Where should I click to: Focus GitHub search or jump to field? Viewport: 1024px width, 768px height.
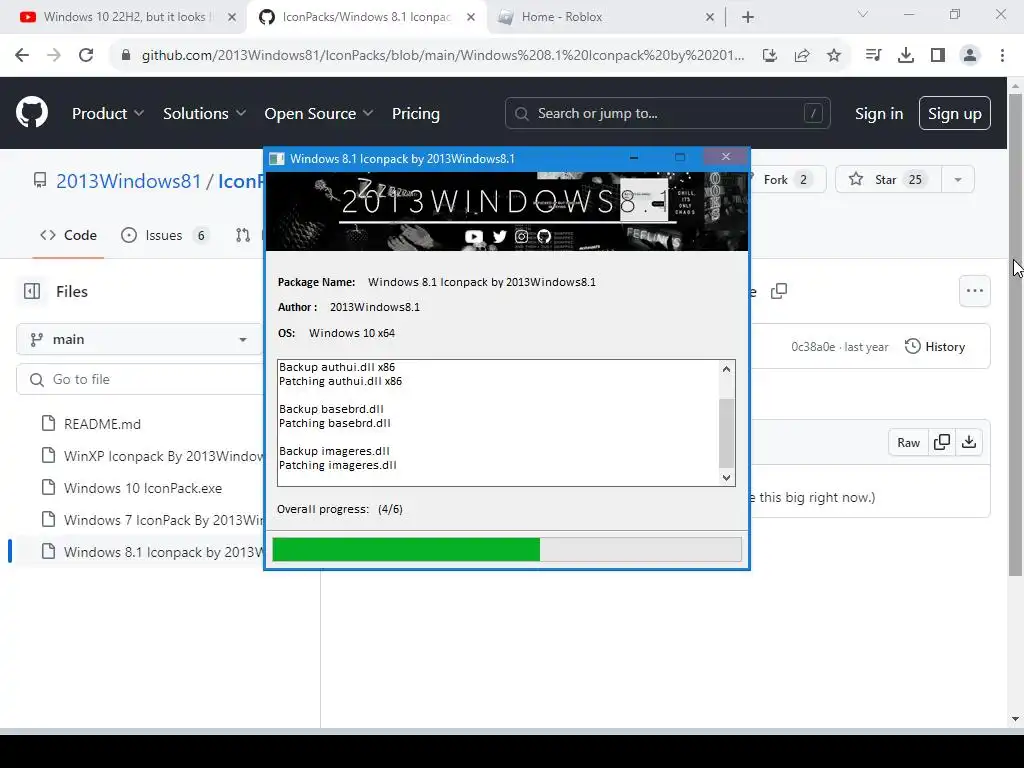[x=667, y=114]
